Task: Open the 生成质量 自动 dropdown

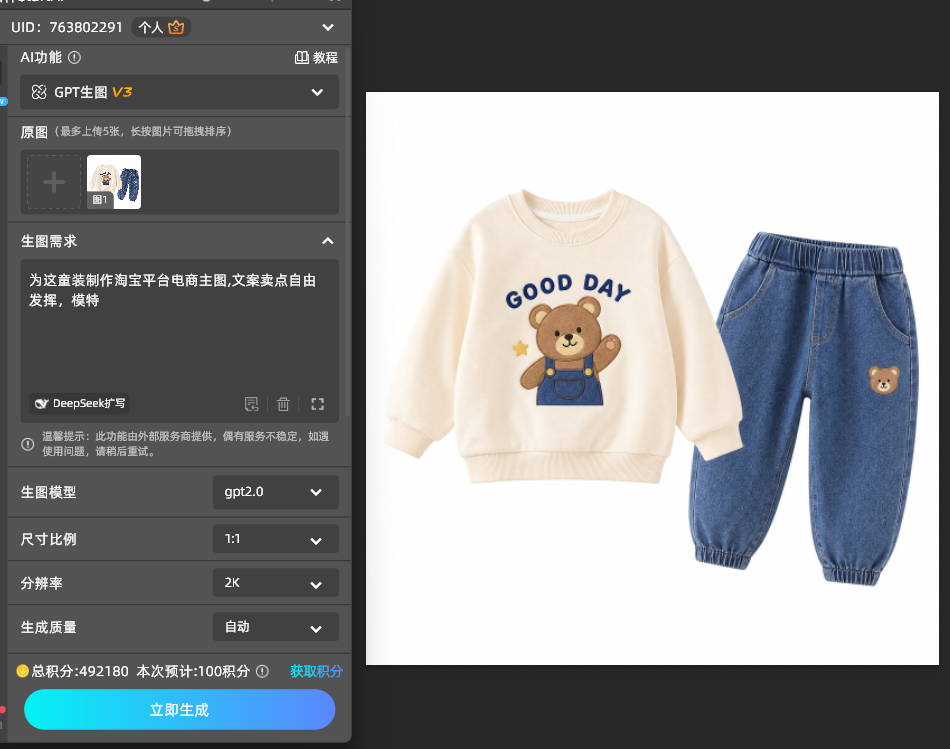Action: 276,627
